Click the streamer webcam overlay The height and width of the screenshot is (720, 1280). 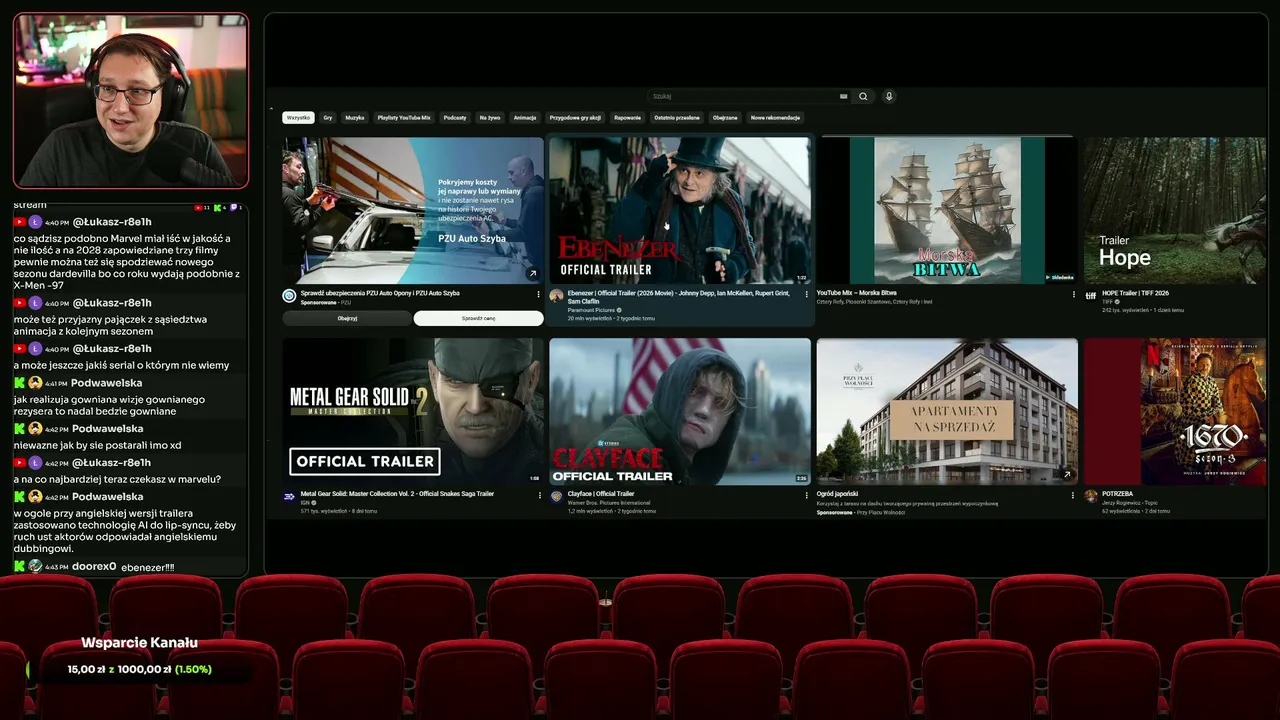point(131,100)
